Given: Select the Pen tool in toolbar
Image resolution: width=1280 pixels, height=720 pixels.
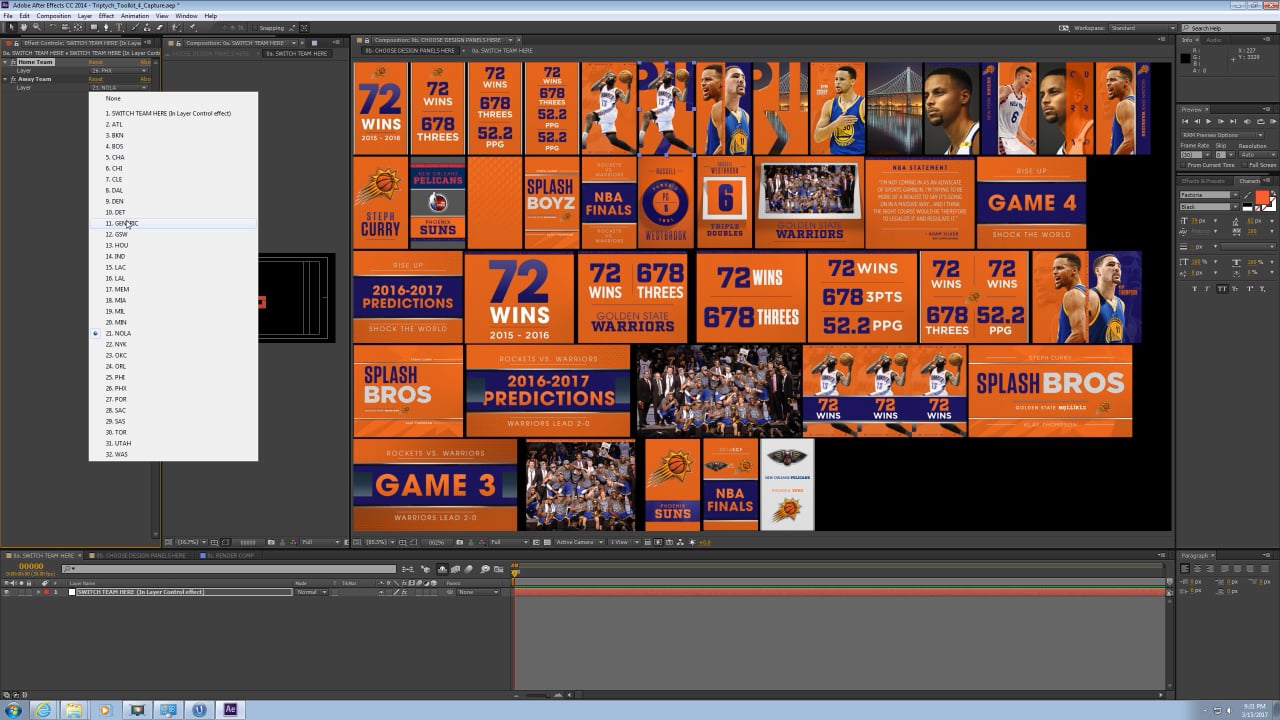Looking at the screenshot, I should point(107,27).
